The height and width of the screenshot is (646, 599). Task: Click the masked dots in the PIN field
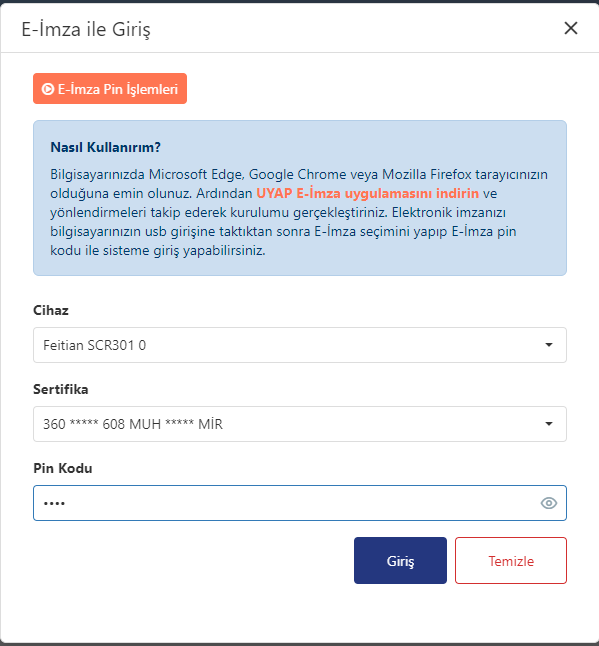[54, 503]
